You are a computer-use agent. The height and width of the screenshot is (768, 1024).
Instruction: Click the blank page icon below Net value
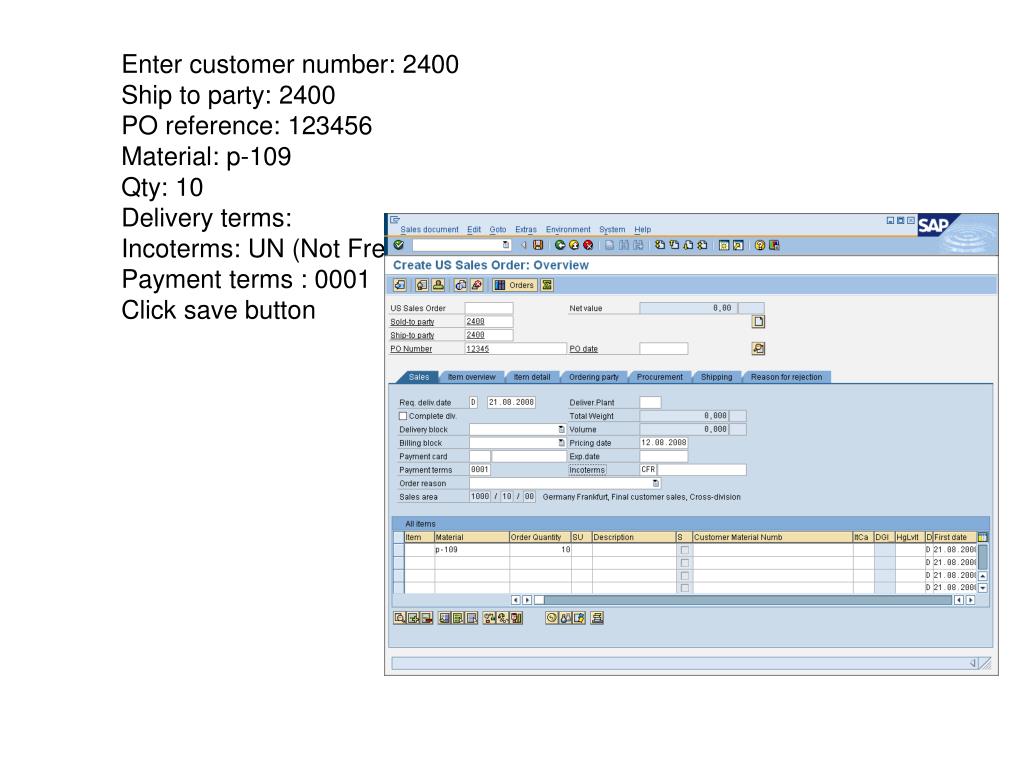(x=758, y=321)
